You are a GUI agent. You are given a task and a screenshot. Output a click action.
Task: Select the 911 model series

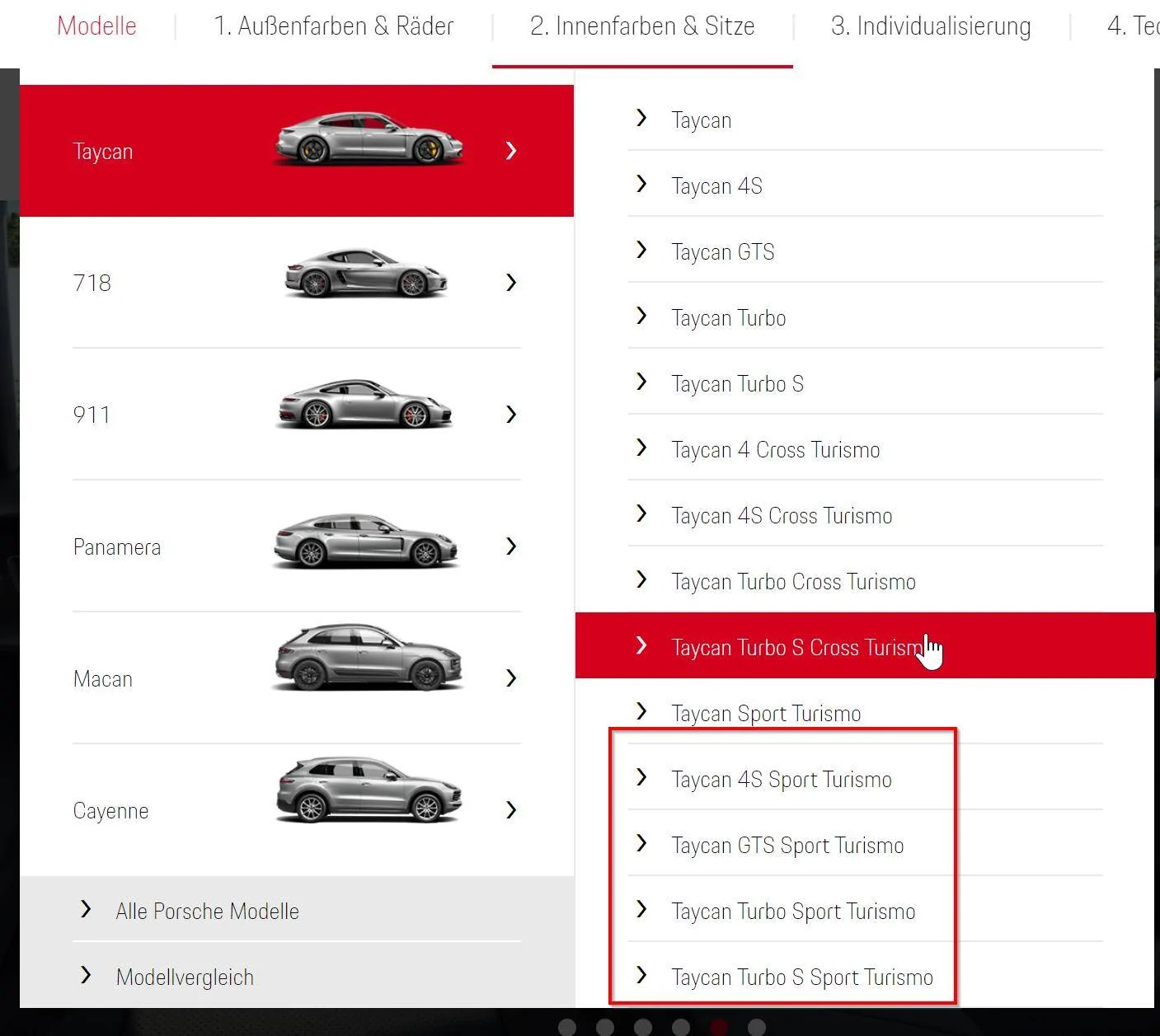[x=297, y=415]
